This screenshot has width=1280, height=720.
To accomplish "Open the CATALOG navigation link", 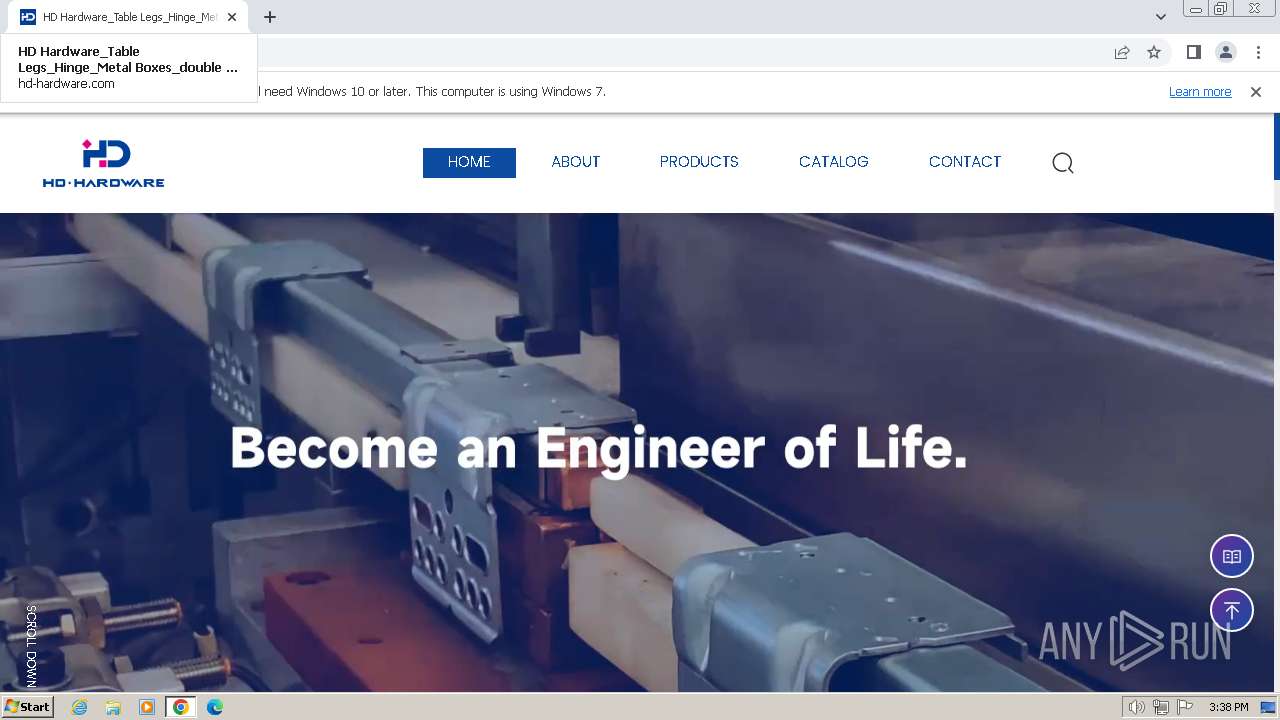I will click(834, 162).
